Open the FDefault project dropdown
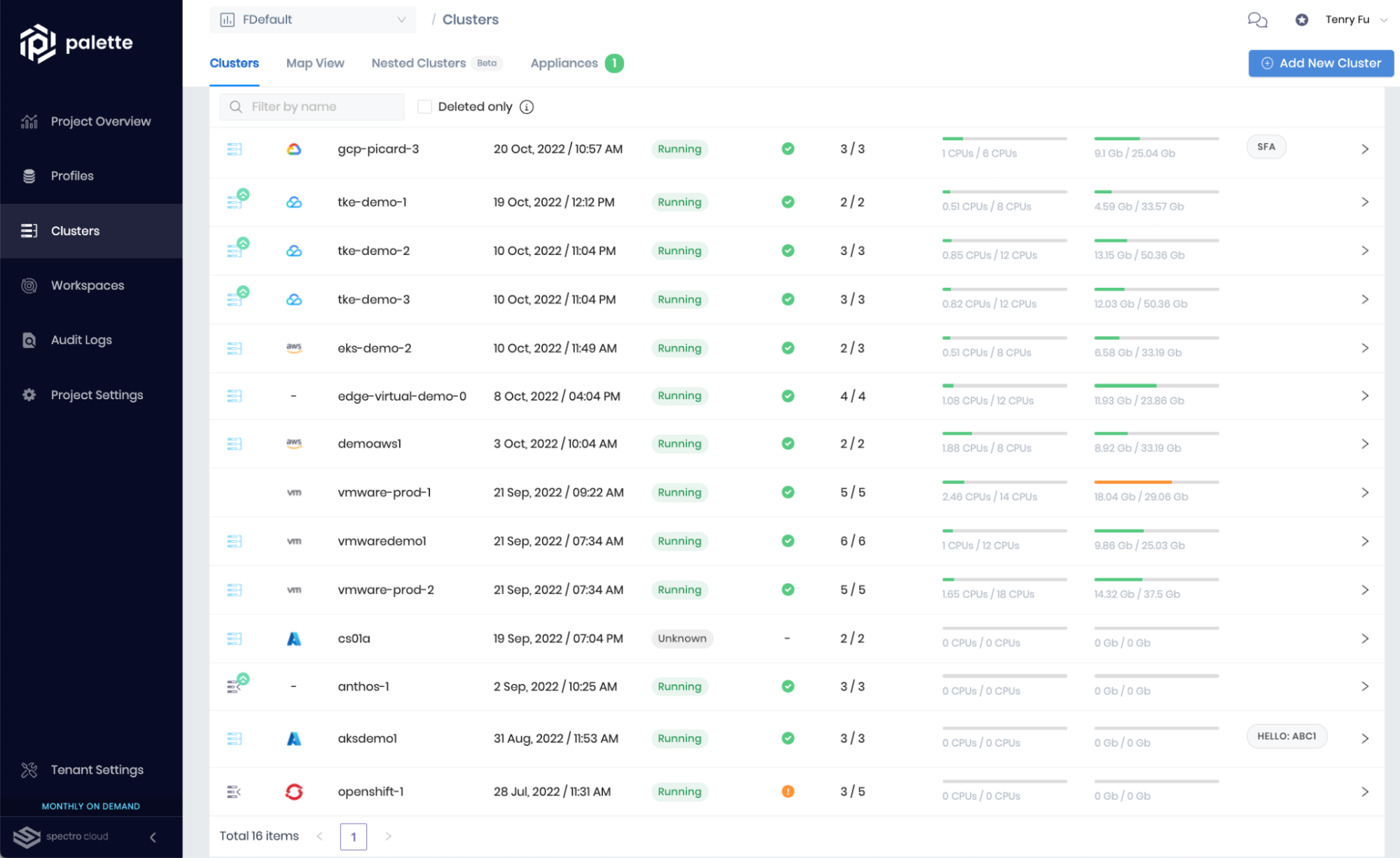Image resolution: width=1400 pixels, height=858 pixels. [312, 20]
